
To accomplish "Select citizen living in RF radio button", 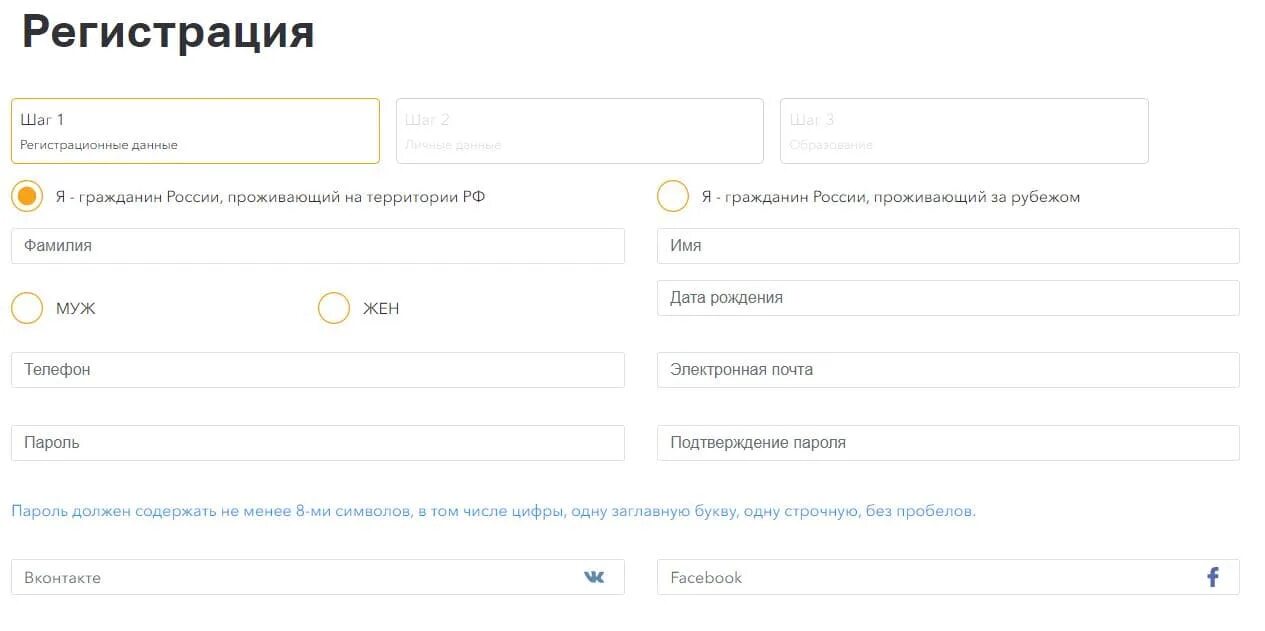I will click(27, 196).
